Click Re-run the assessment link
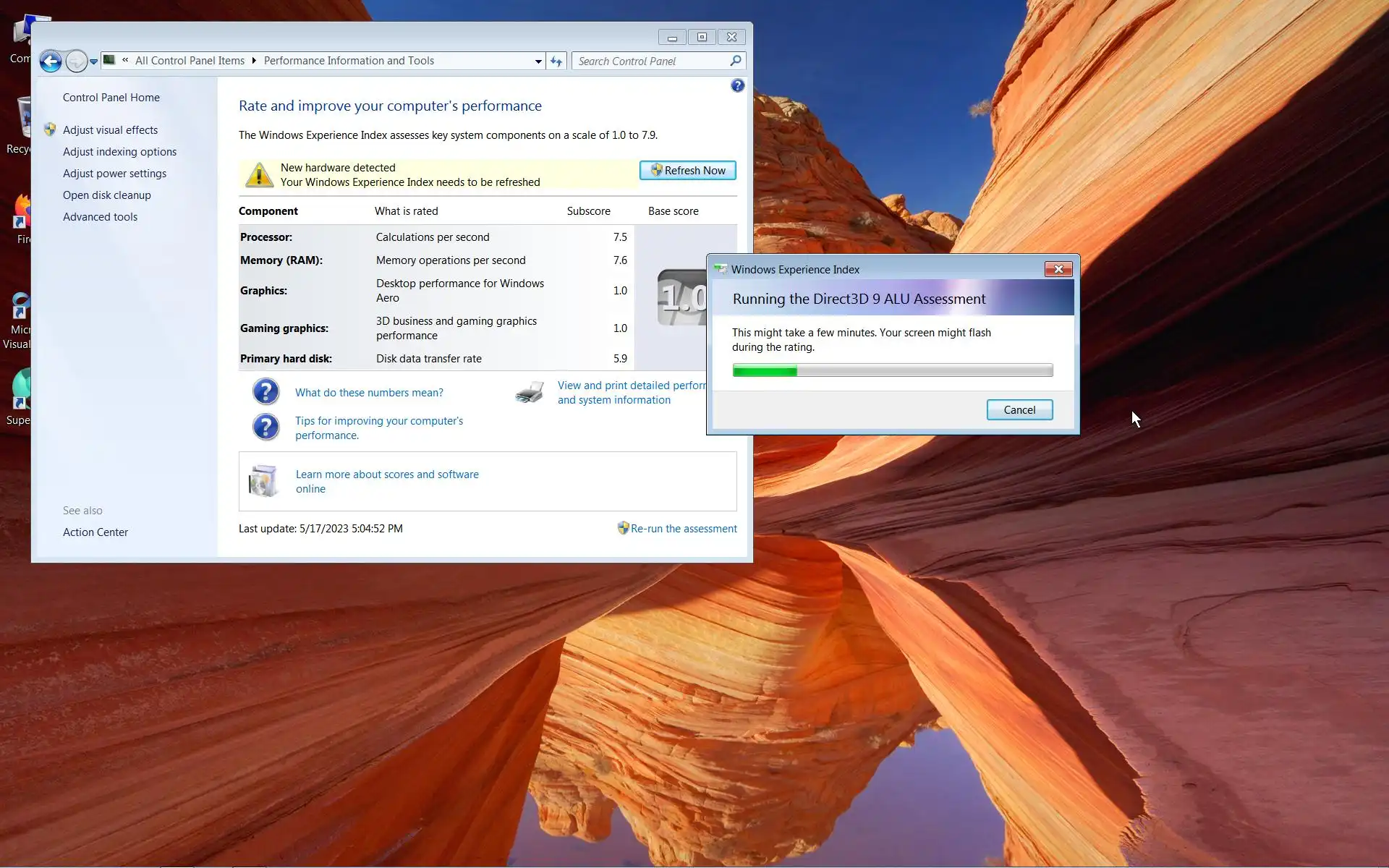1389x868 pixels. [683, 529]
